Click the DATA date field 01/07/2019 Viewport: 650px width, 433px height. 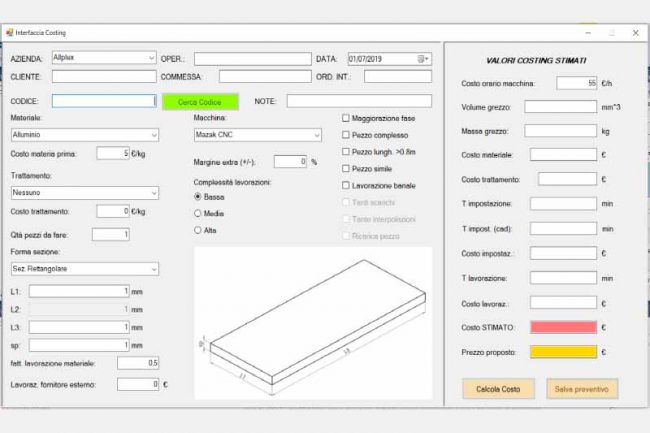coord(389,59)
